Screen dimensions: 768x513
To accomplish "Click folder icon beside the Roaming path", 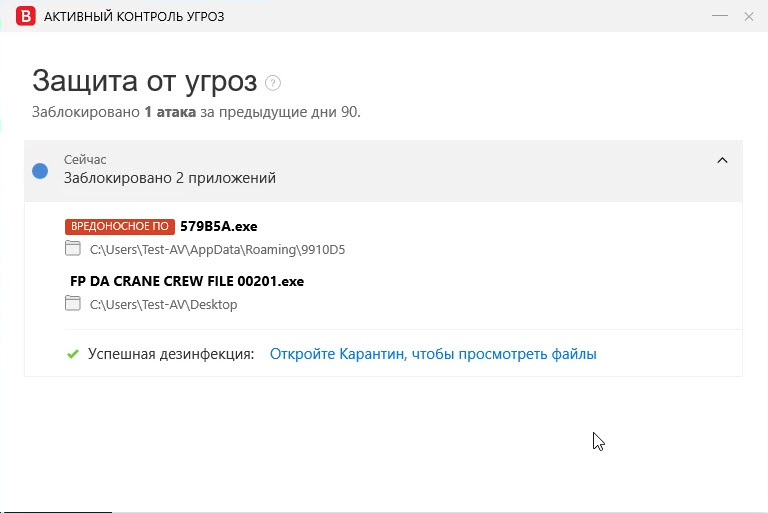I will [x=72, y=248].
